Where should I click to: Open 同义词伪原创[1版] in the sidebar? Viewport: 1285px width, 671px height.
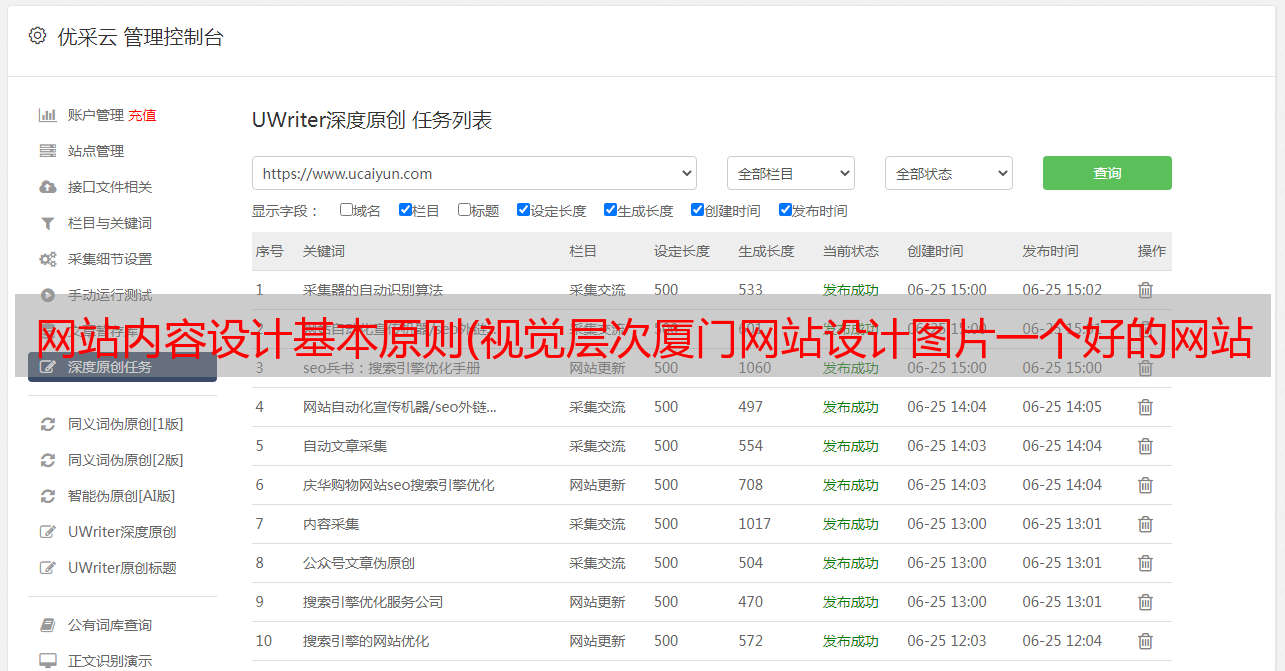pyautogui.click(x=125, y=424)
